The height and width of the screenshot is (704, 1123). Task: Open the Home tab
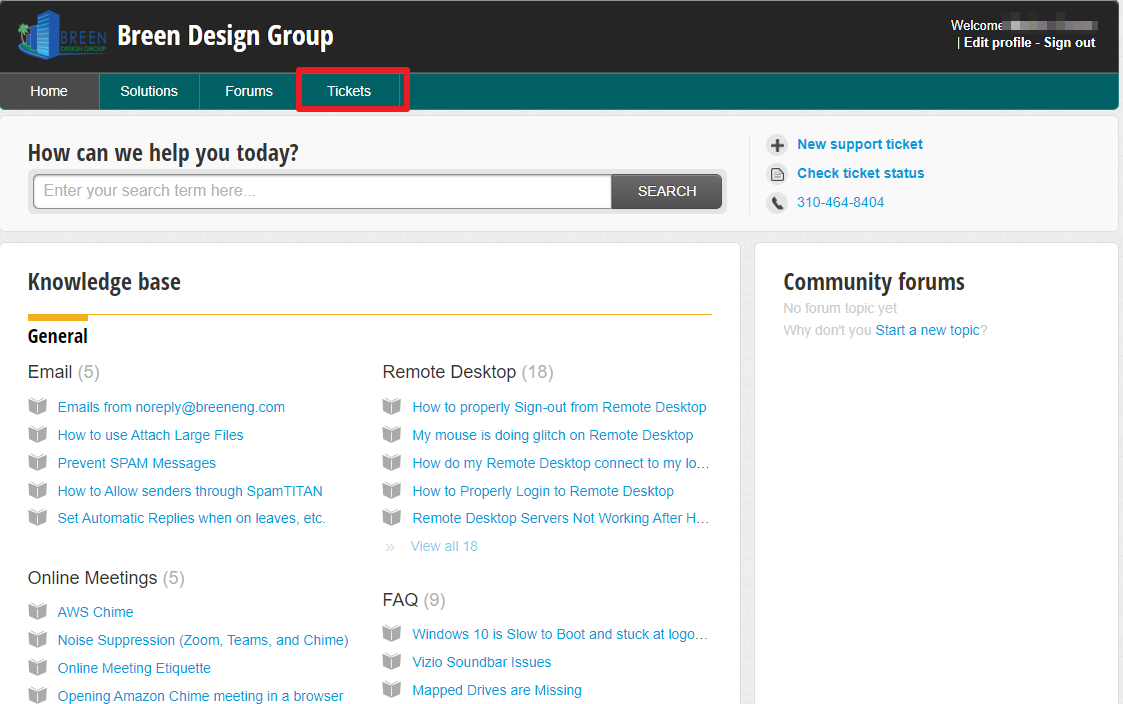pos(49,91)
